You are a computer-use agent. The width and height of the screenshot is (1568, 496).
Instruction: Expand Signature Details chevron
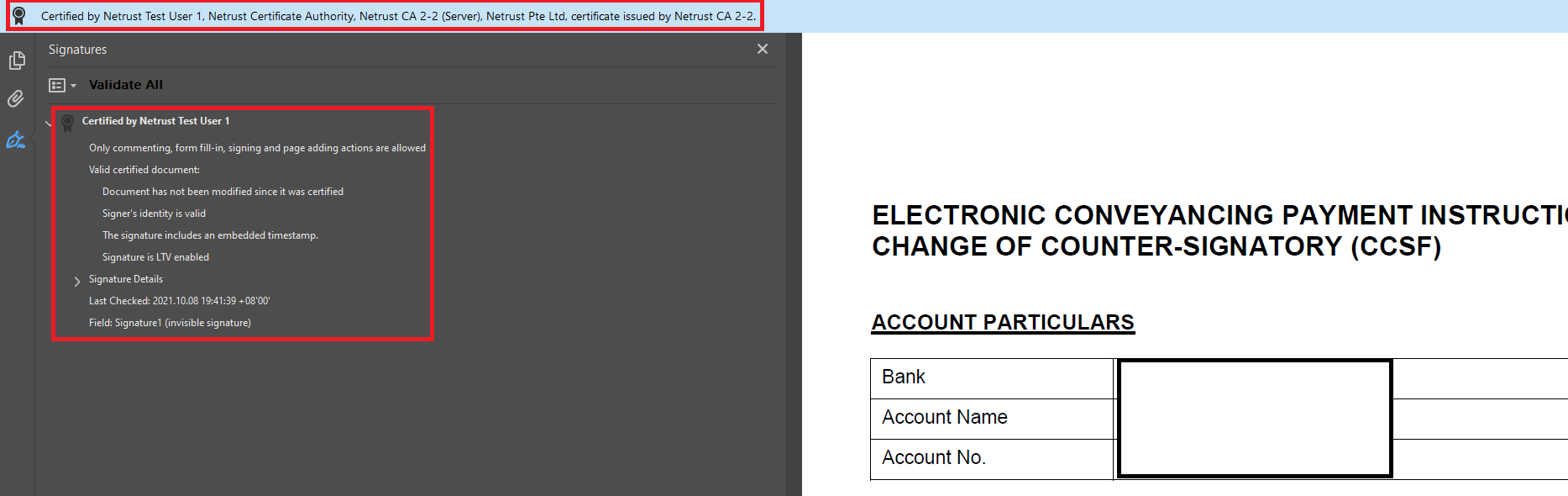point(77,281)
